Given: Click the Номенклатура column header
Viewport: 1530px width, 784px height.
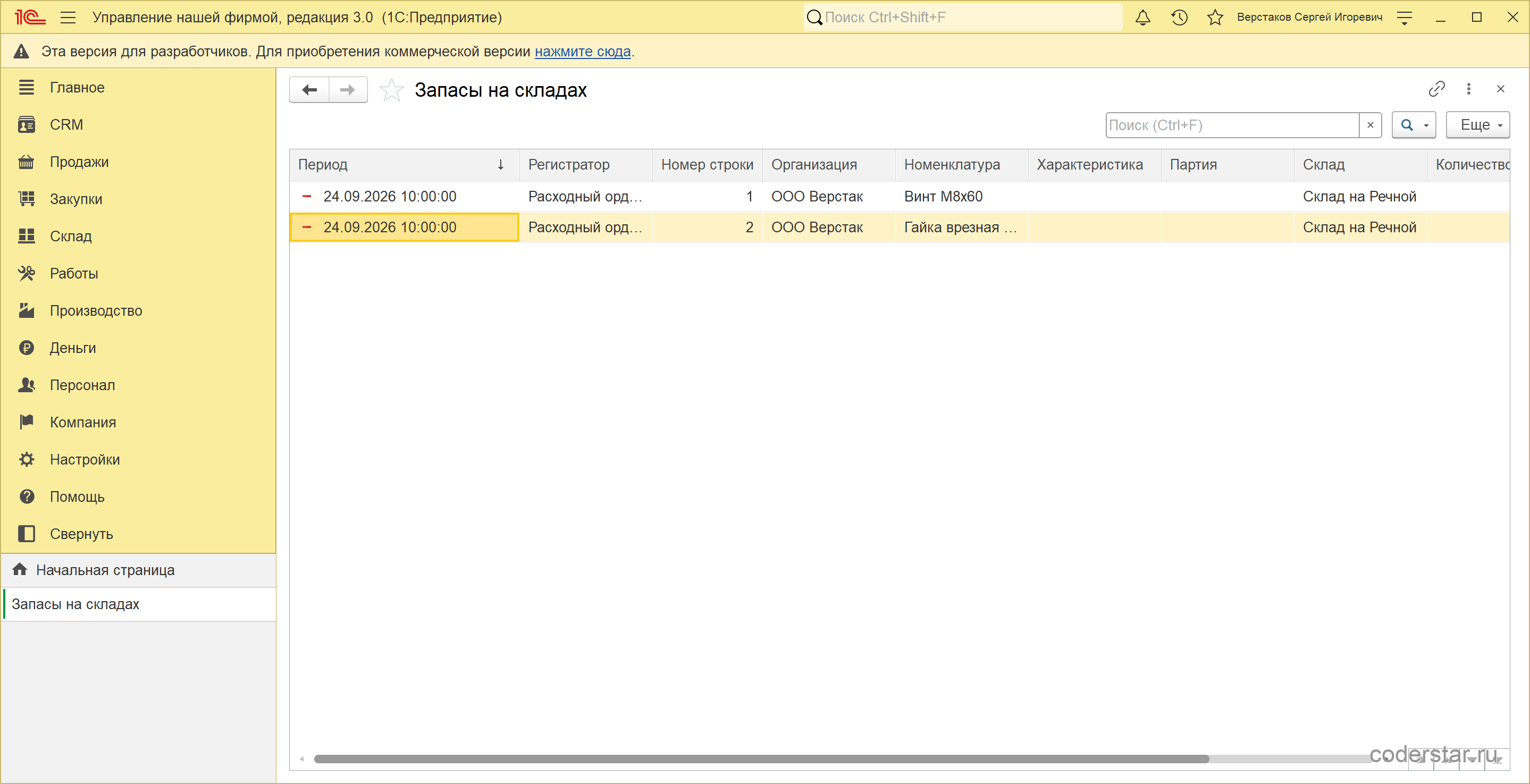Looking at the screenshot, I should click(961, 165).
